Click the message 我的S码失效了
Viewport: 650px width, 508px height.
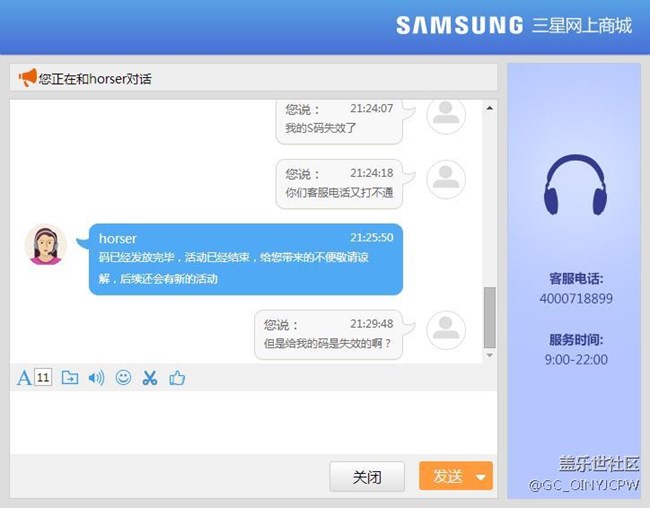coord(320,128)
